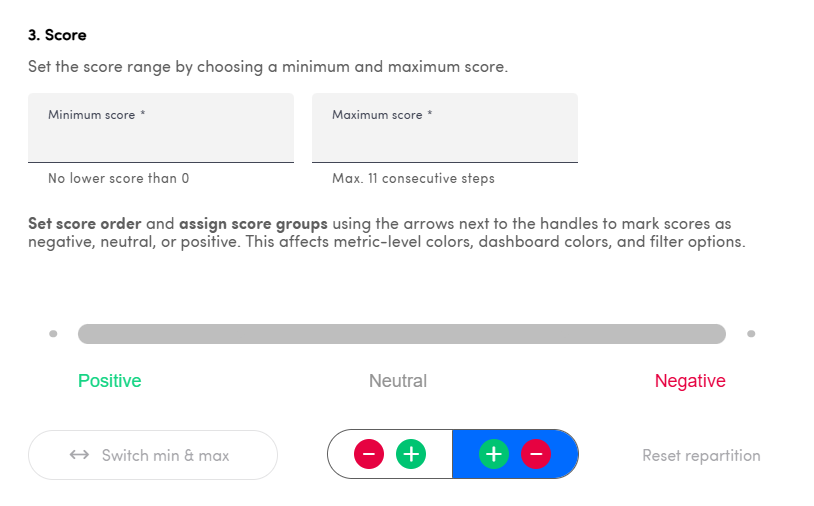Focus the Minimum score input field

[x=161, y=138]
